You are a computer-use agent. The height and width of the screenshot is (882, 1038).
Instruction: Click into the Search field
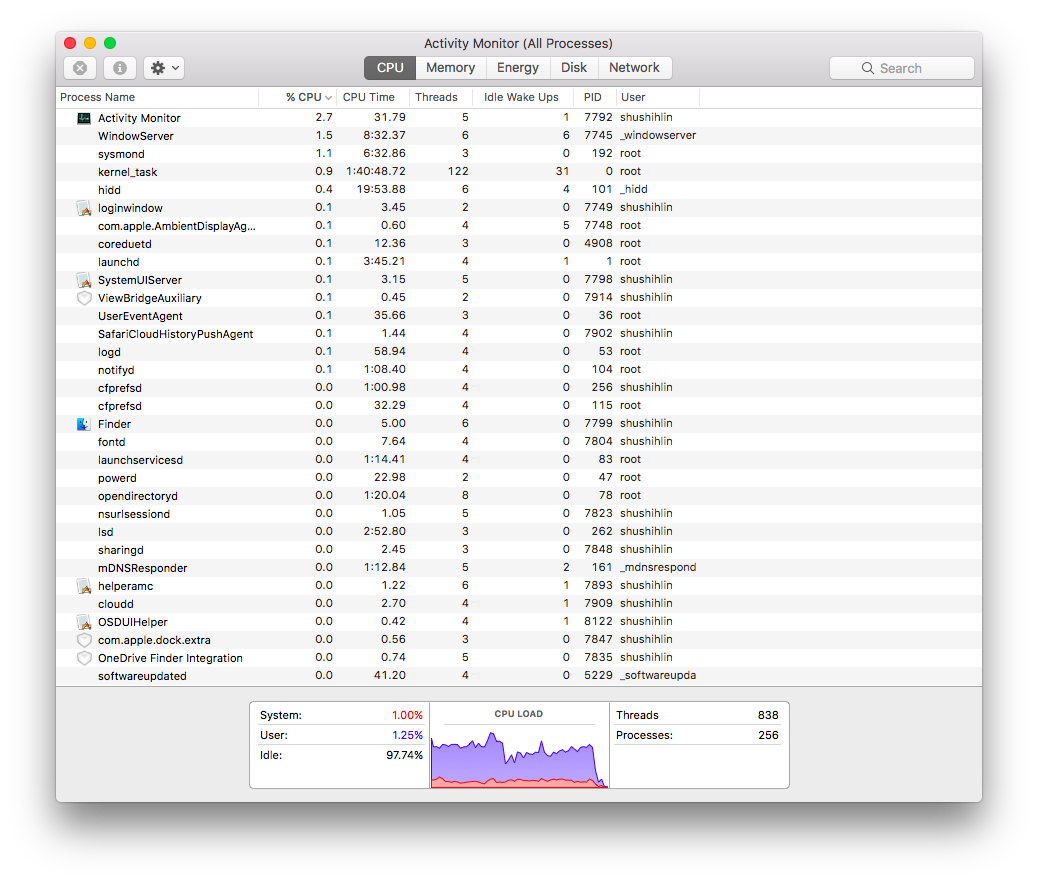(x=902, y=68)
